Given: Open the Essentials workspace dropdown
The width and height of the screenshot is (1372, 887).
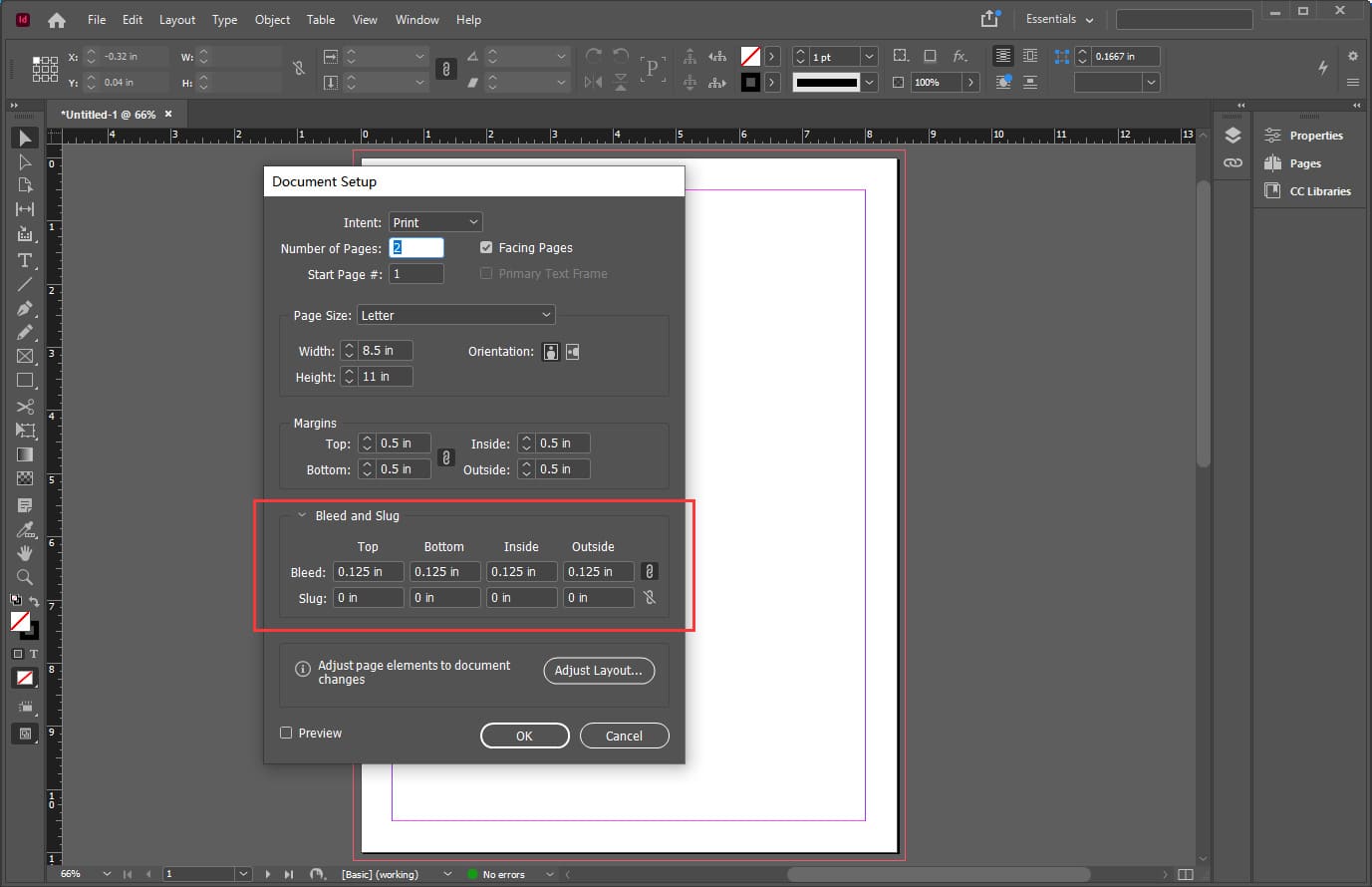Looking at the screenshot, I should click(1059, 19).
